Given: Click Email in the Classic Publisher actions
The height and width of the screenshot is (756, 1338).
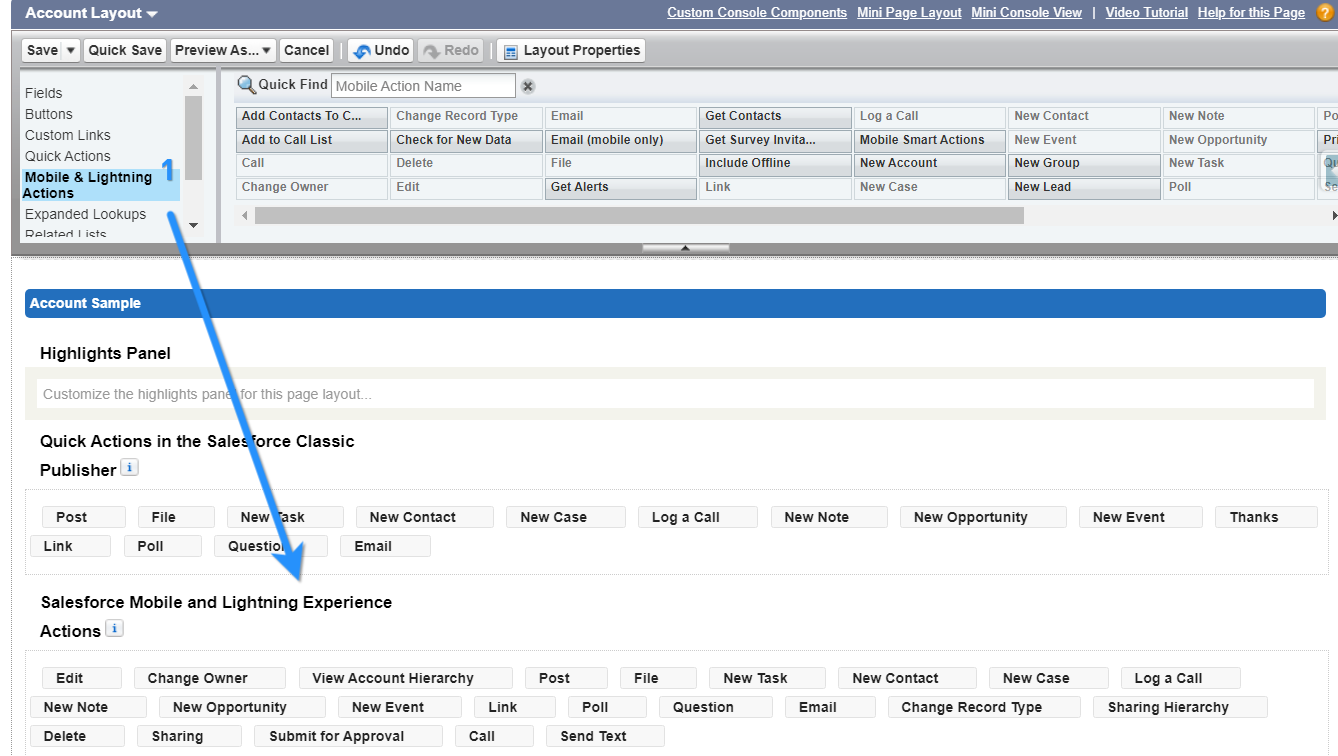Looking at the screenshot, I should [x=385, y=546].
